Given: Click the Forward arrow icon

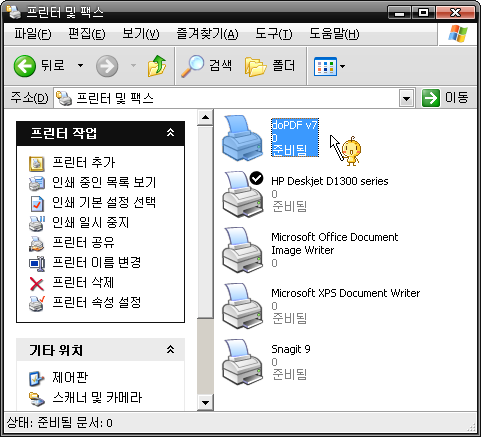Looking at the screenshot, I should [x=107, y=66].
